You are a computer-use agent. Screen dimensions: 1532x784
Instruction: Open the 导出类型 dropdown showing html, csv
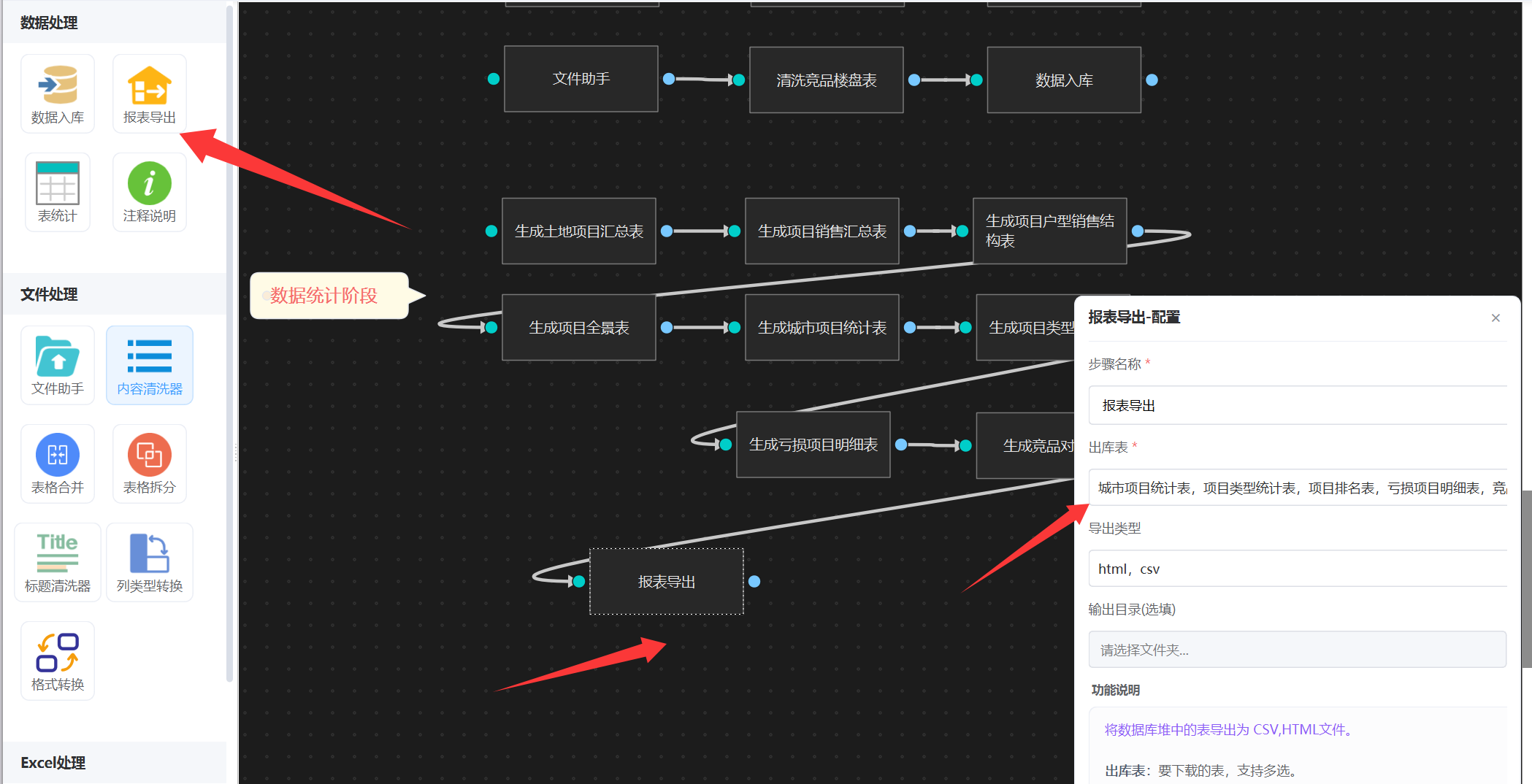click(x=1298, y=569)
